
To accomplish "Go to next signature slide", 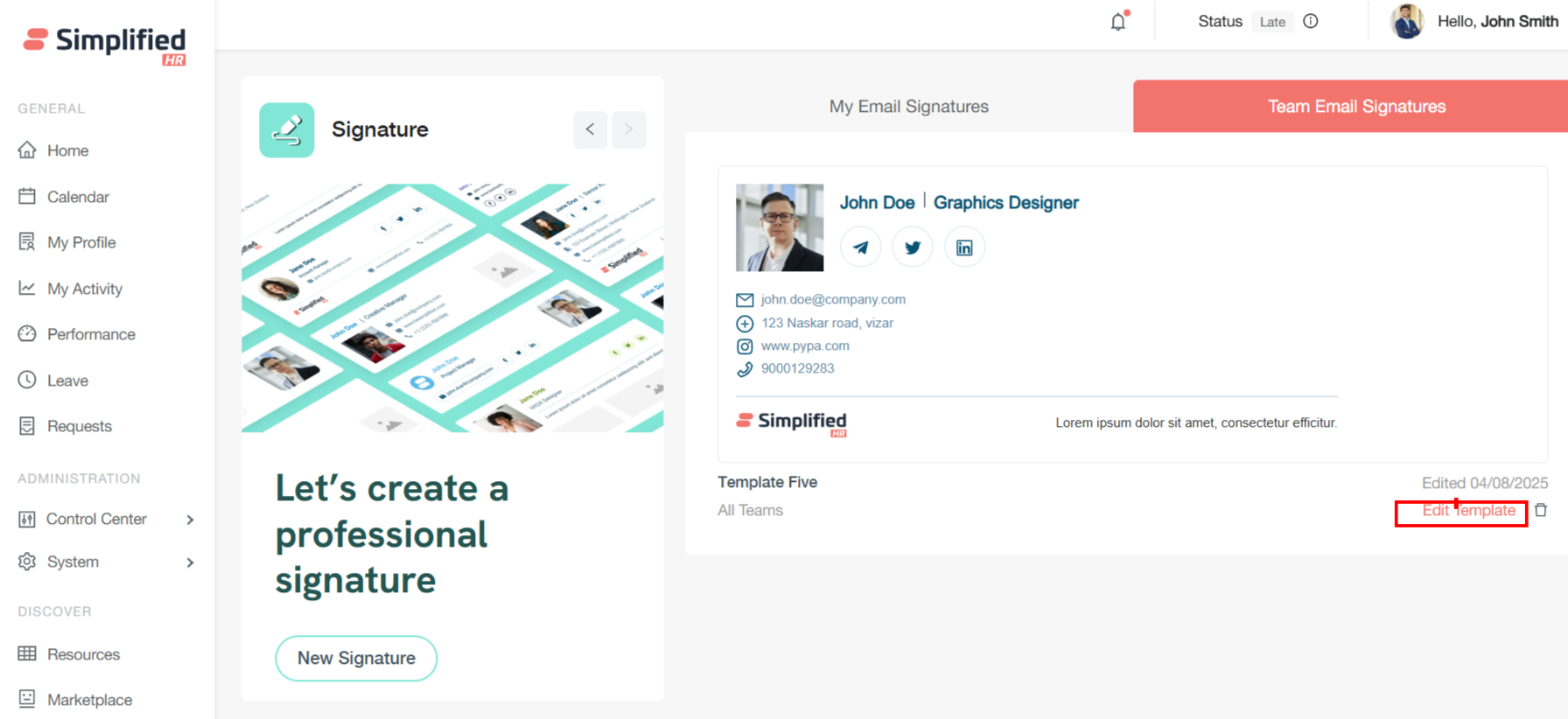I will (628, 129).
